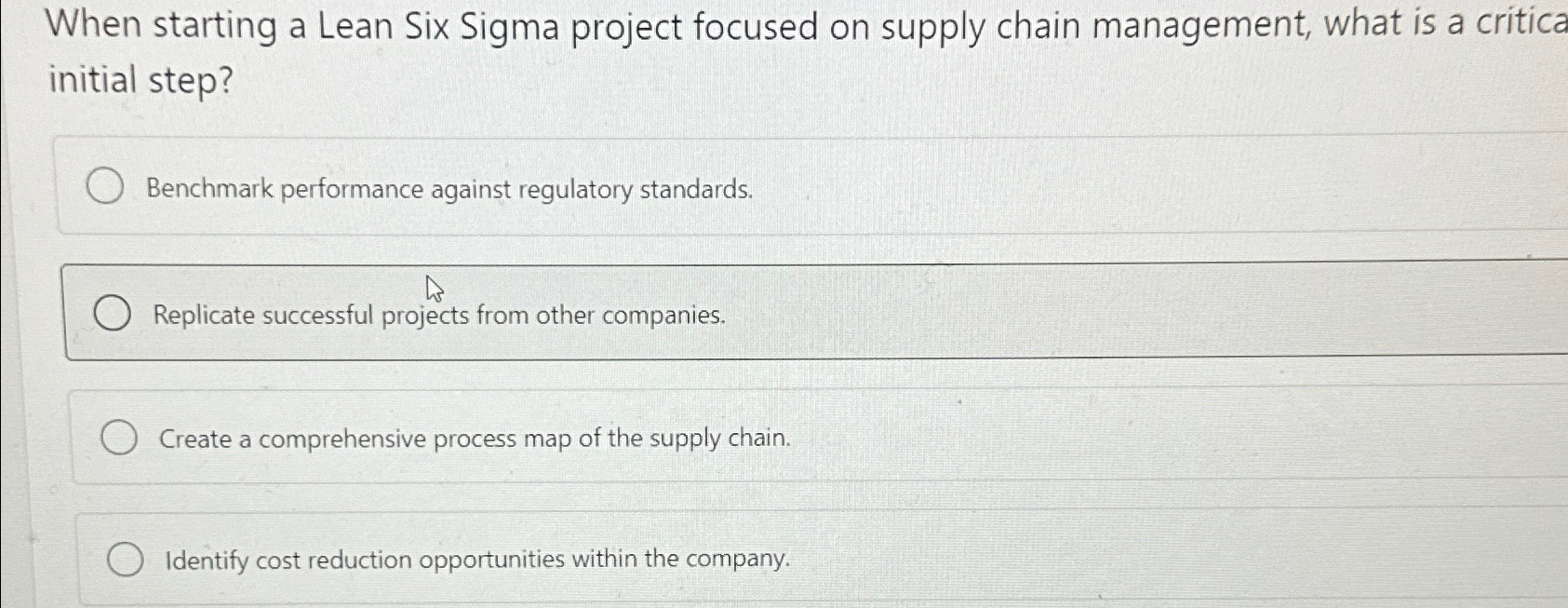Select the radio button for 'Create a comprehensive process map of the supply chain'
Image resolution: width=1568 pixels, height=608 pixels.
tap(120, 436)
